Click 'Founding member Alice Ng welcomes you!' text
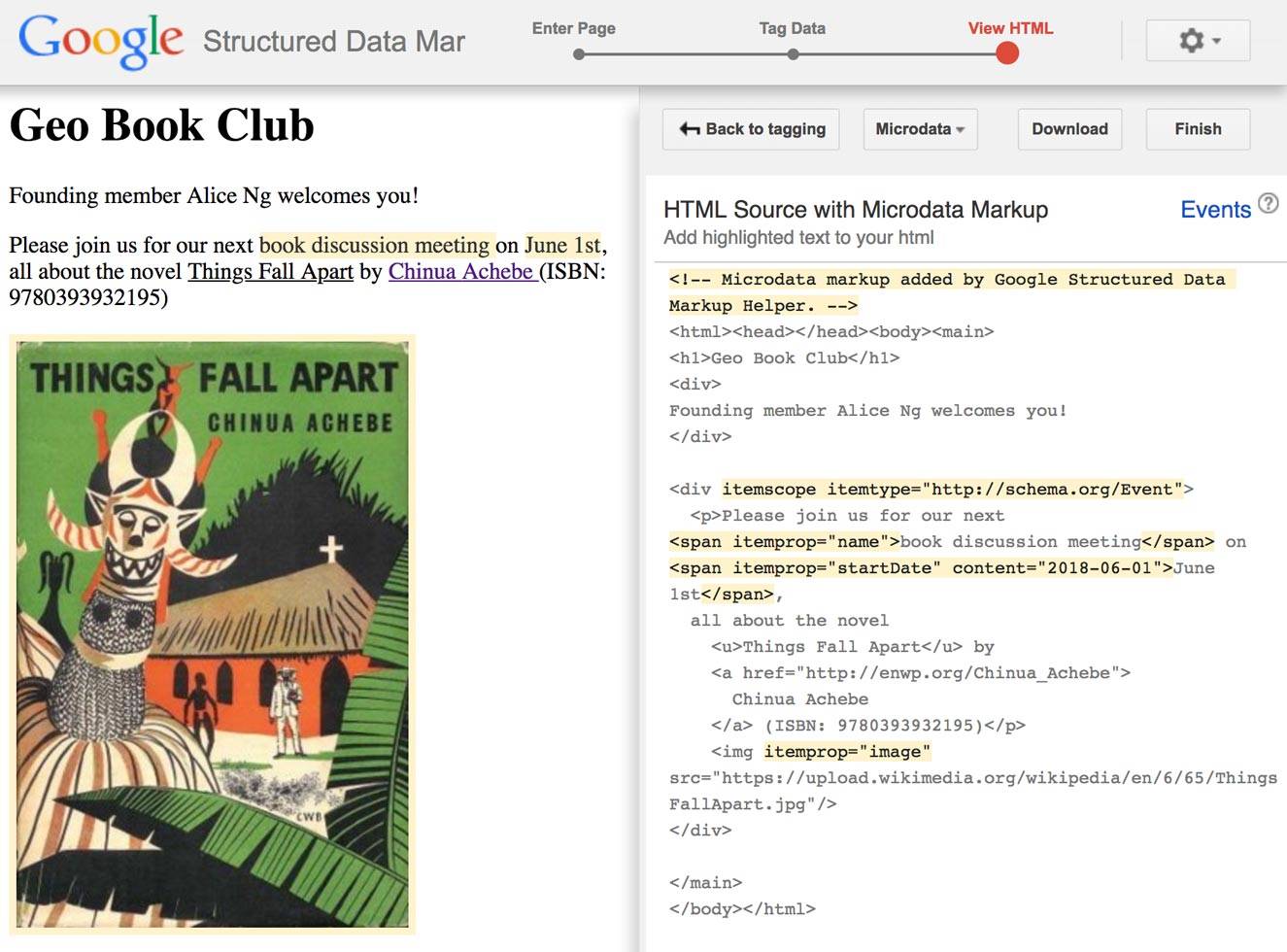Image resolution: width=1287 pixels, height=952 pixels. (x=214, y=195)
